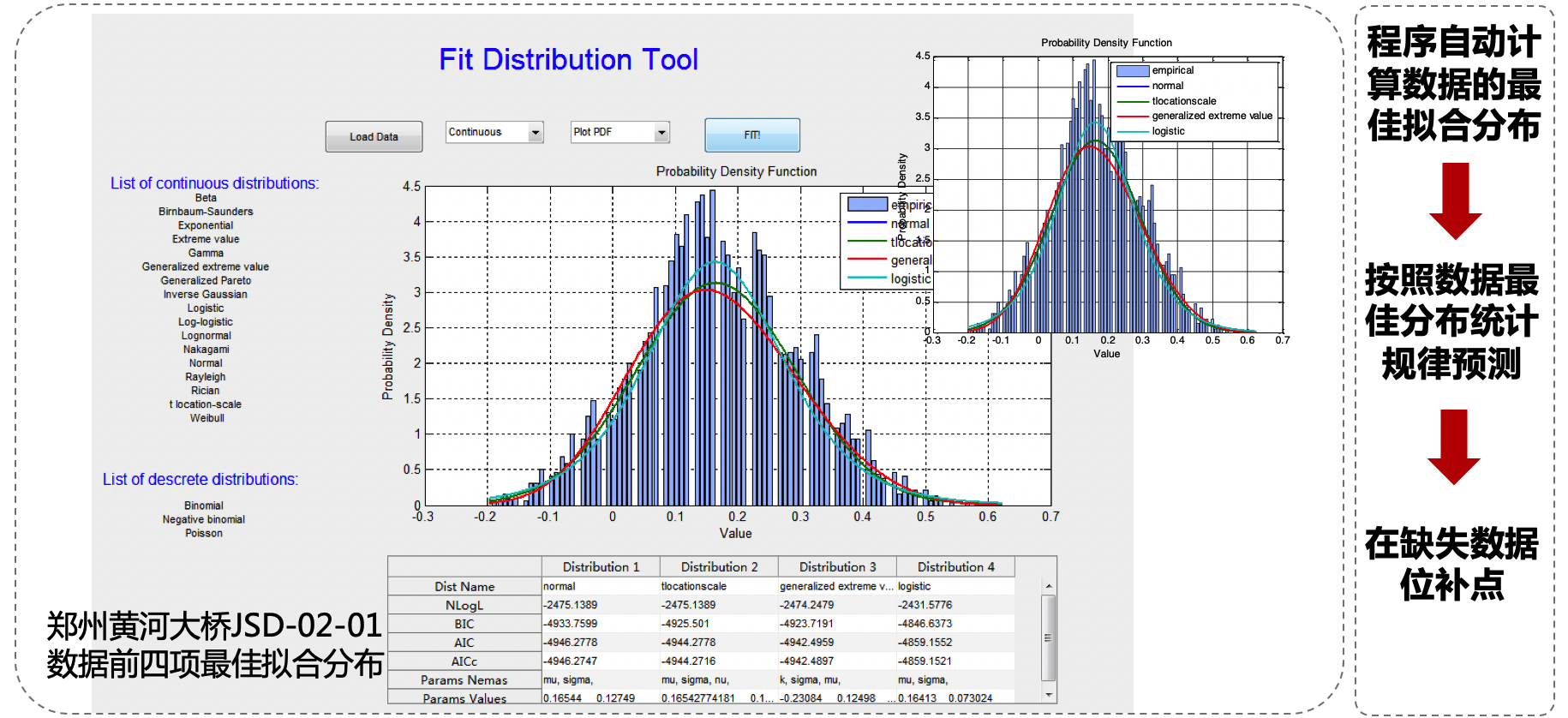
Task: Click the table scrollbar up arrow
Action: pos(1048,586)
